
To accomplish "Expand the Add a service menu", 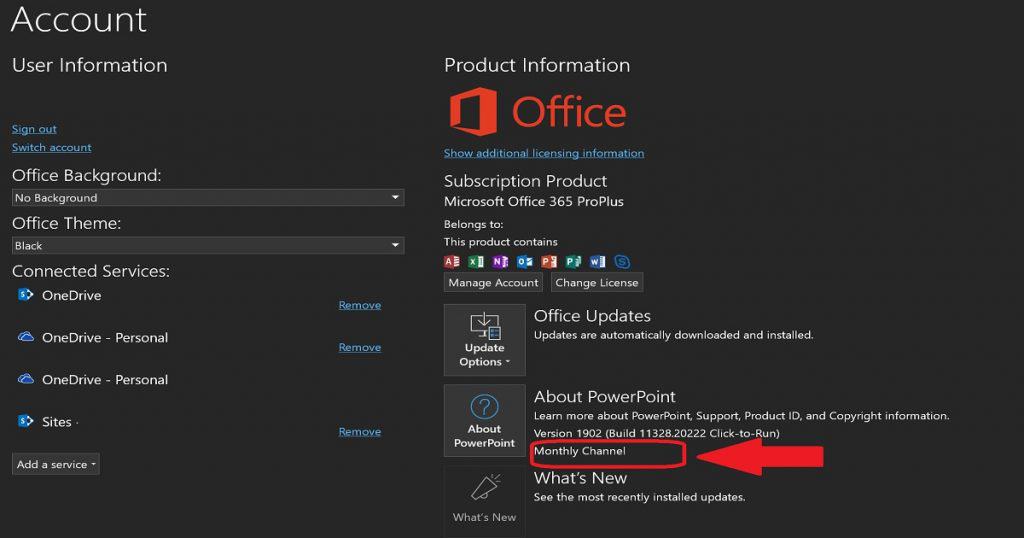I will [x=56, y=464].
